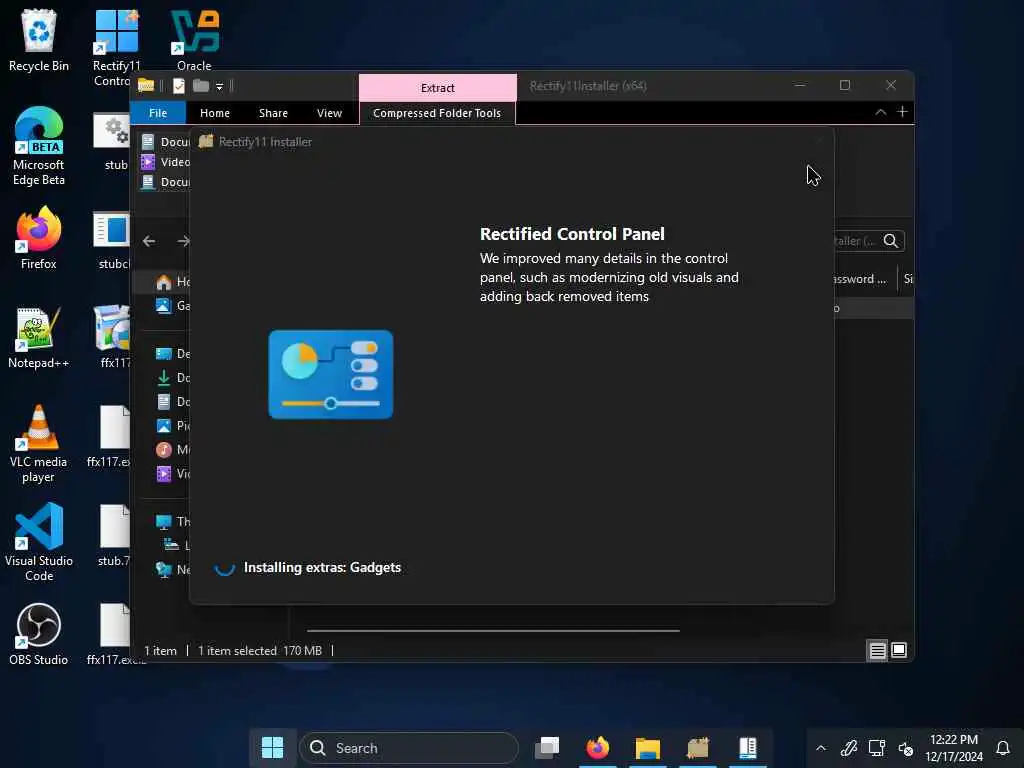The width and height of the screenshot is (1024, 768).
Task: Open the quick access toolbar dropdown
Action: click(219, 86)
